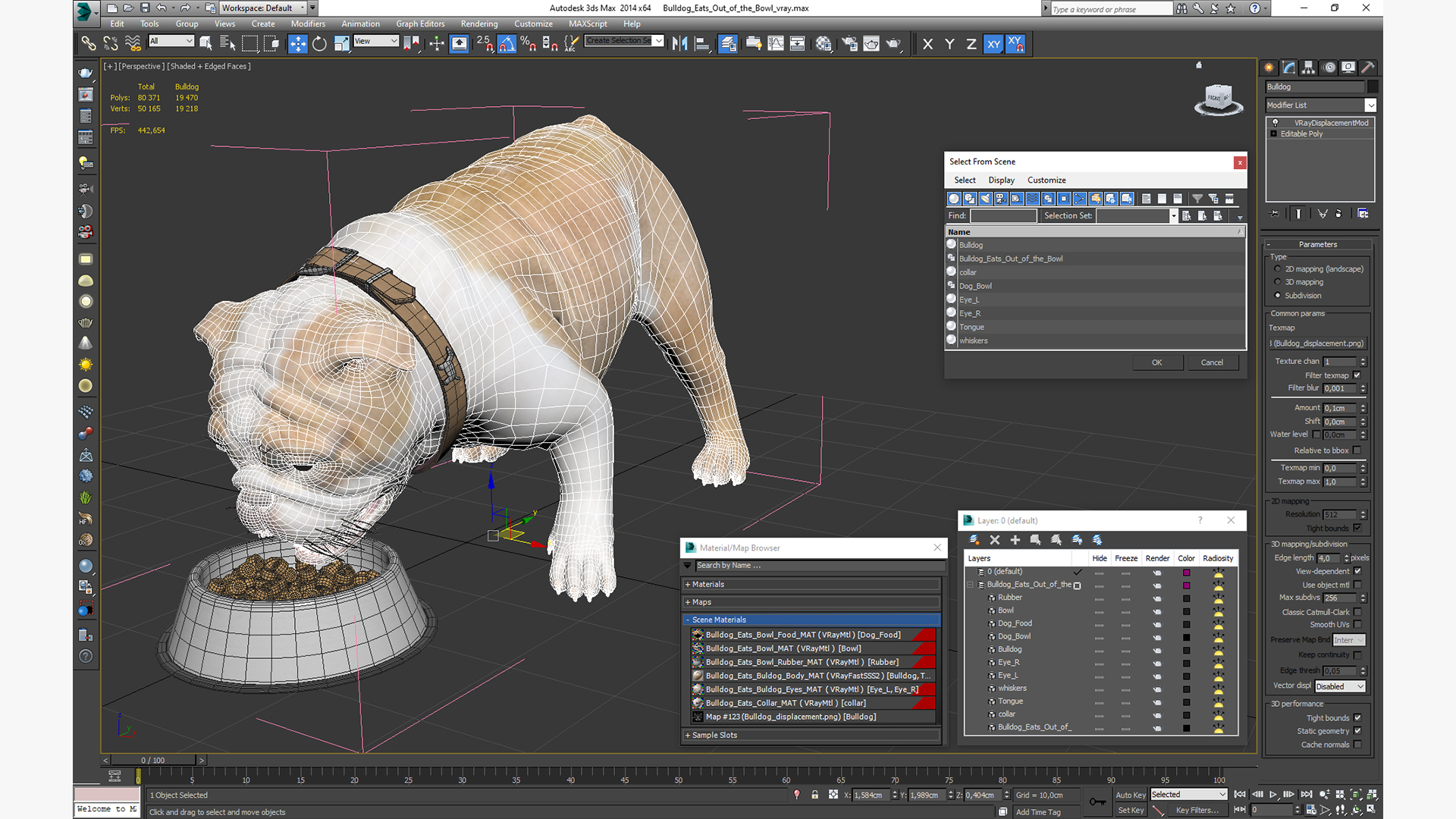Go to animation start frame
1456x819 pixels.
coord(1240,795)
